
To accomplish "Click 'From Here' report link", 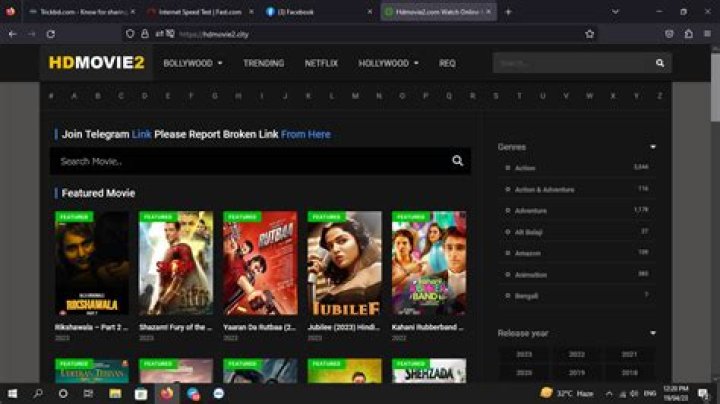I will [305, 134].
